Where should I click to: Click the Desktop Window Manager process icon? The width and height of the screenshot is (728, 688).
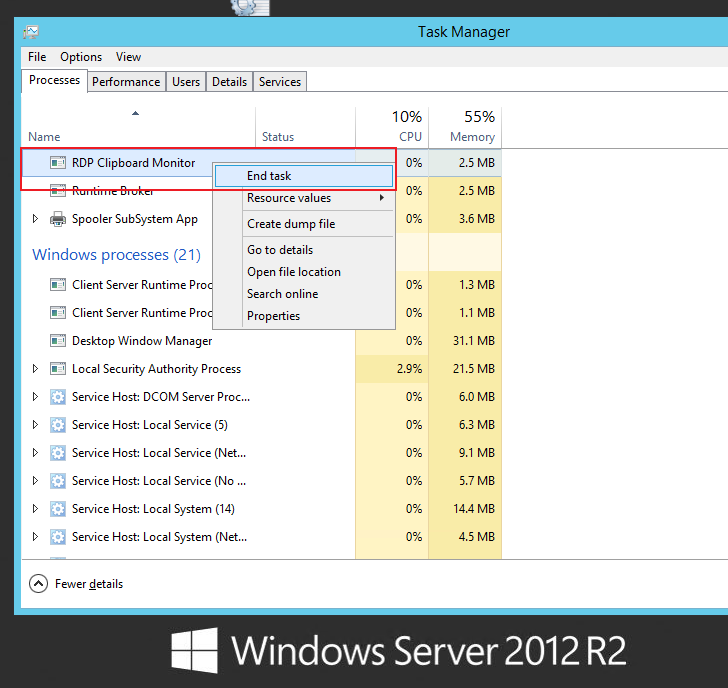[x=58, y=341]
